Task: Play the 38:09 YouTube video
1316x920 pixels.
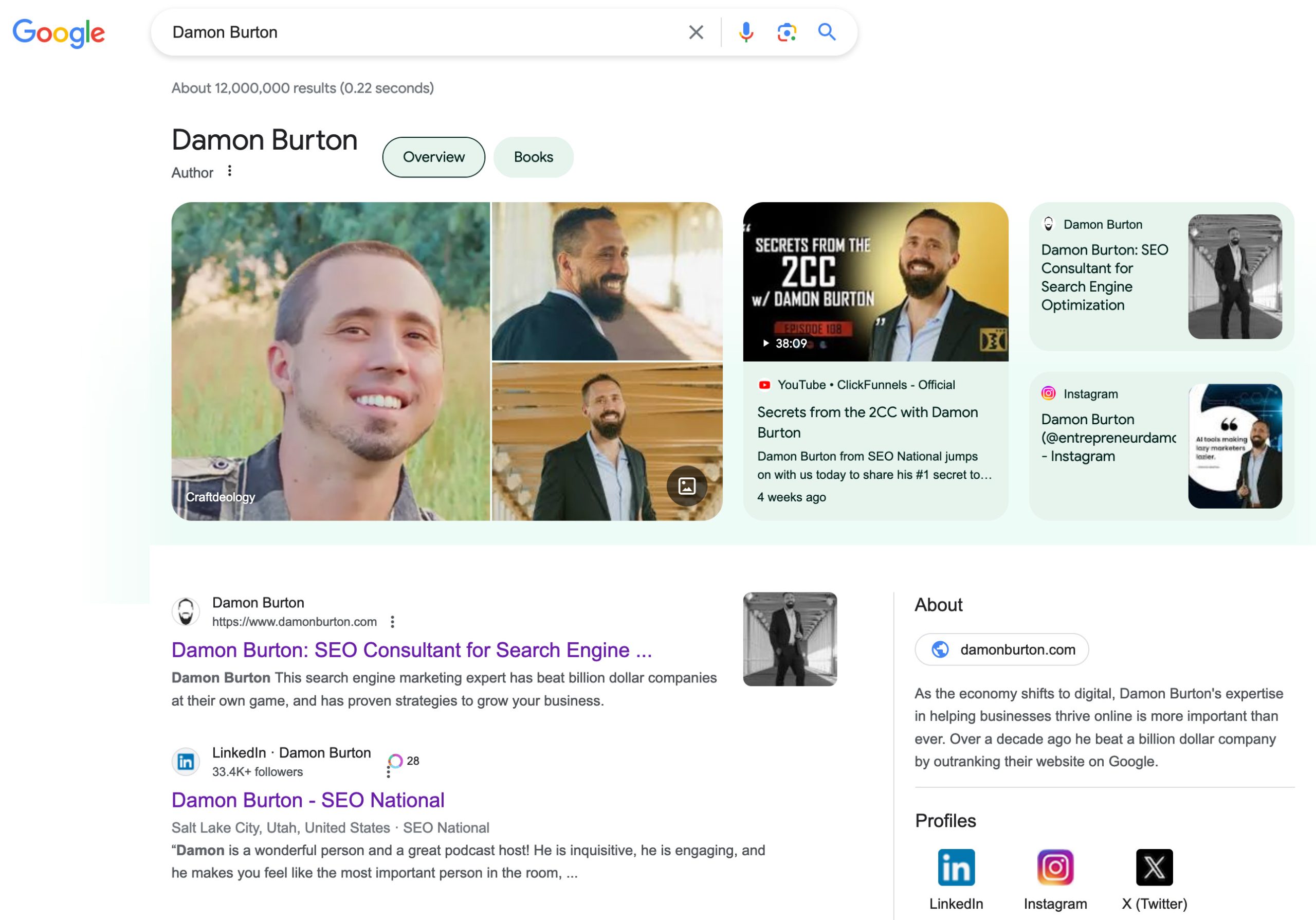Action: point(784,344)
